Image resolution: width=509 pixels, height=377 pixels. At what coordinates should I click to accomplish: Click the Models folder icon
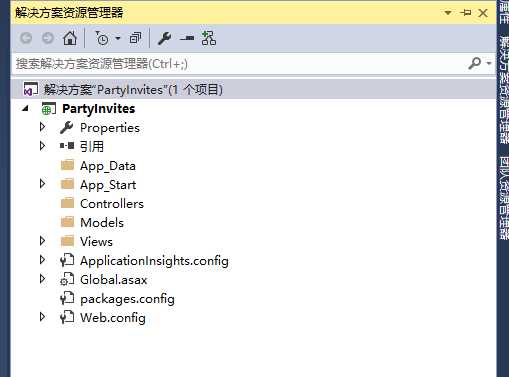(67, 222)
